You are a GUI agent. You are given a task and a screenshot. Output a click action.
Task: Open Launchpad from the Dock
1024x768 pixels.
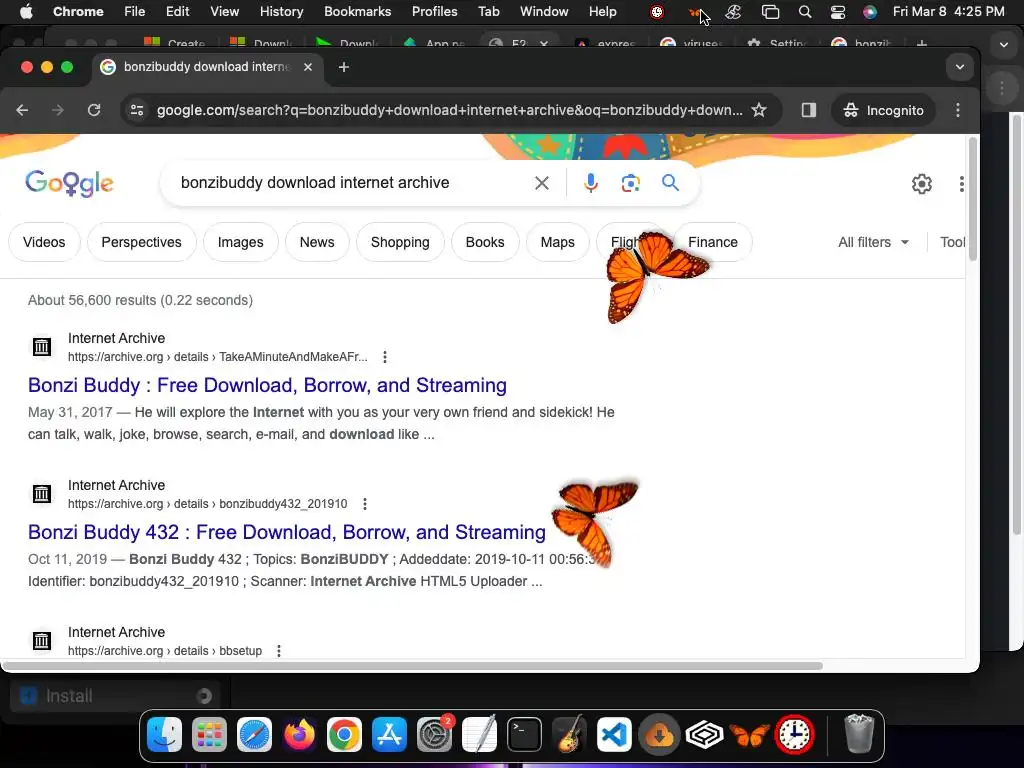[x=209, y=735]
